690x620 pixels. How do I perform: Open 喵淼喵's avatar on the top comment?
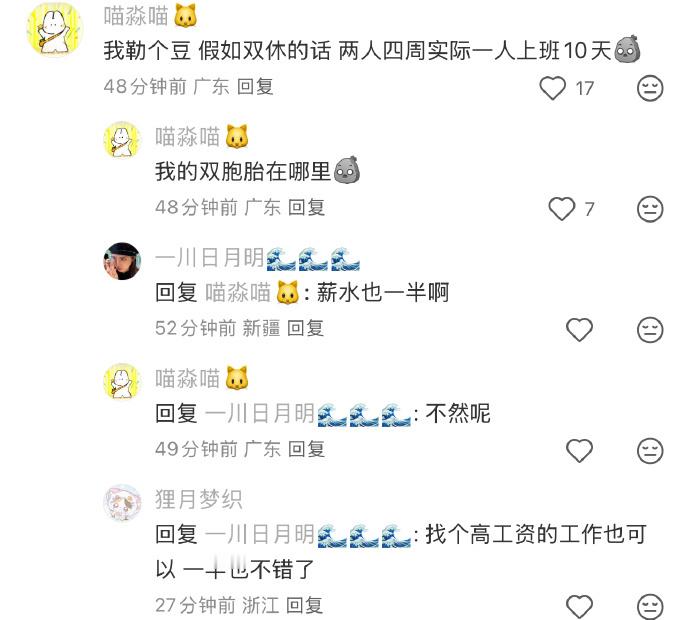55,29
